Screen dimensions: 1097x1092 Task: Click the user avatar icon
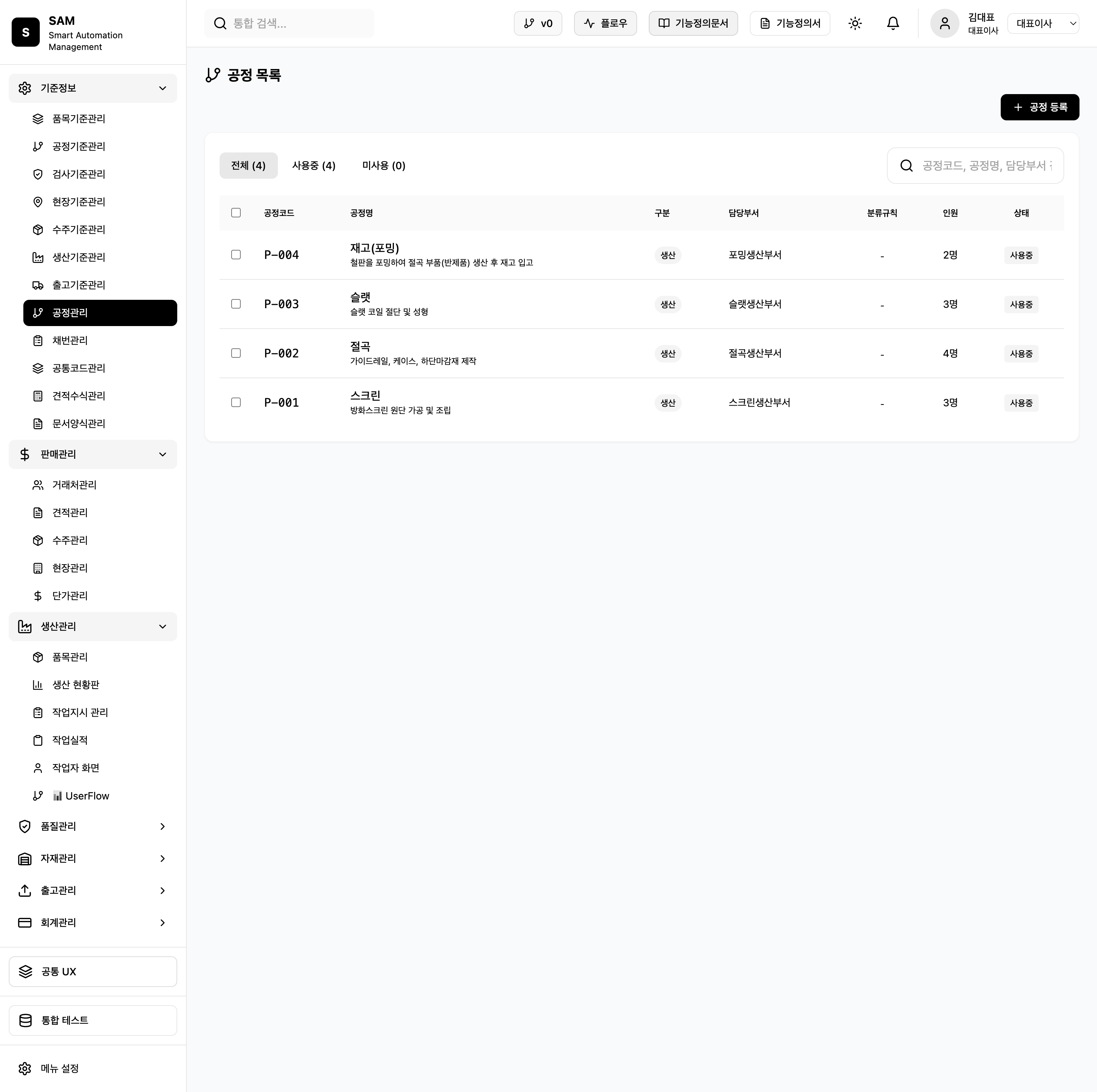pyautogui.click(x=944, y=23)
